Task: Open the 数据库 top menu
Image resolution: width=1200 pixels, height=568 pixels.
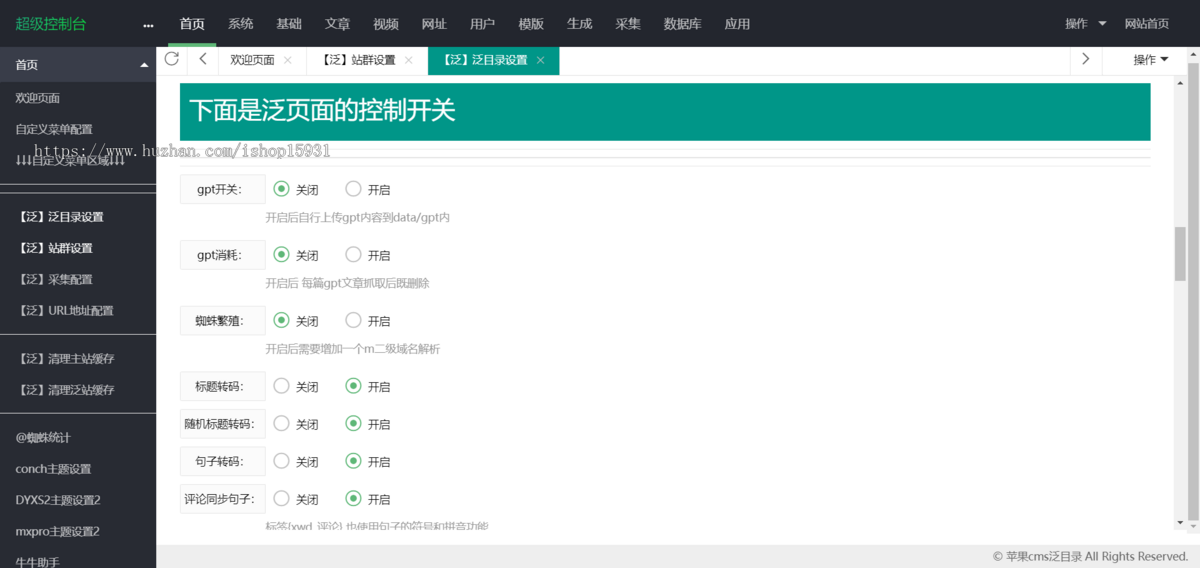Action: coord(683,24)
